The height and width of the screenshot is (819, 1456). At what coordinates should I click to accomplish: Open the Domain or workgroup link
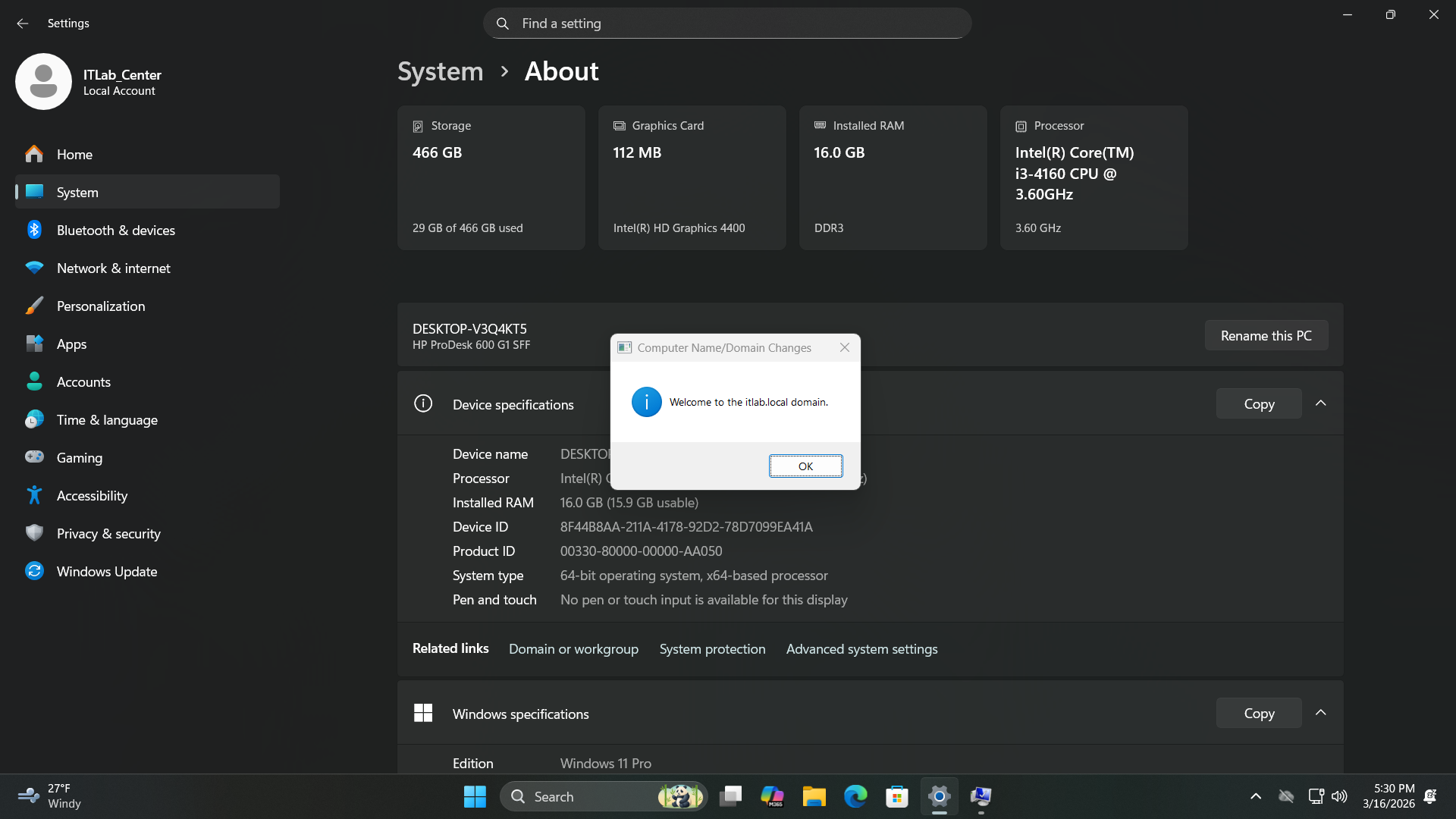point(573,649)
